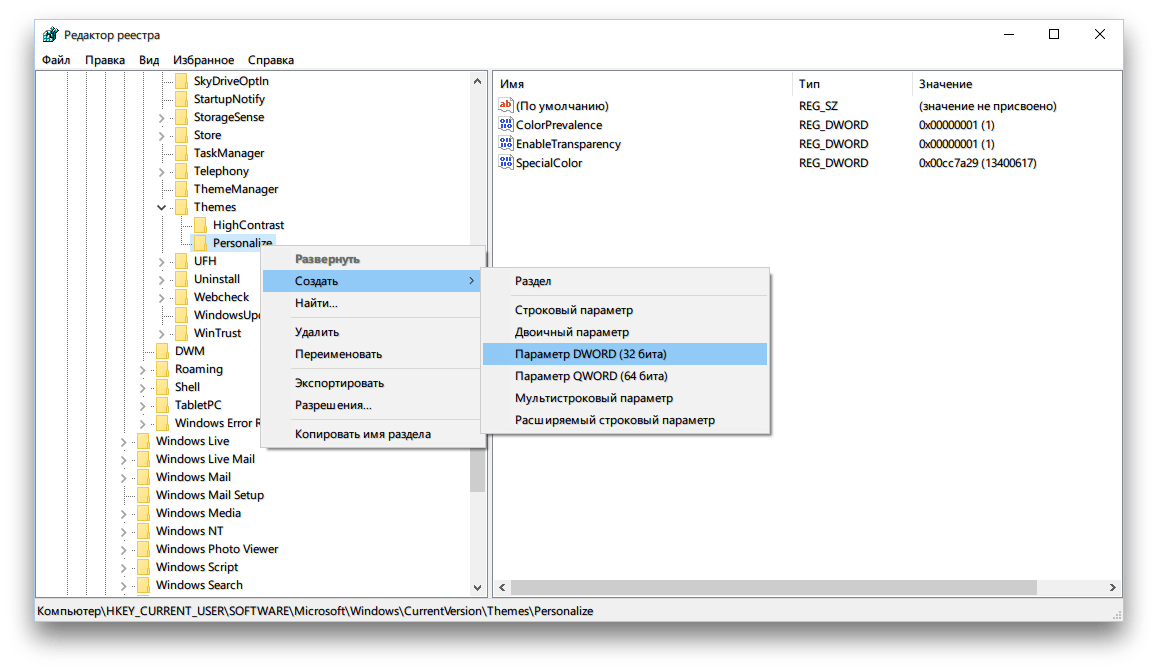
Task: Expand the Windows Live Mail node
Action: (x=123, y=459)
